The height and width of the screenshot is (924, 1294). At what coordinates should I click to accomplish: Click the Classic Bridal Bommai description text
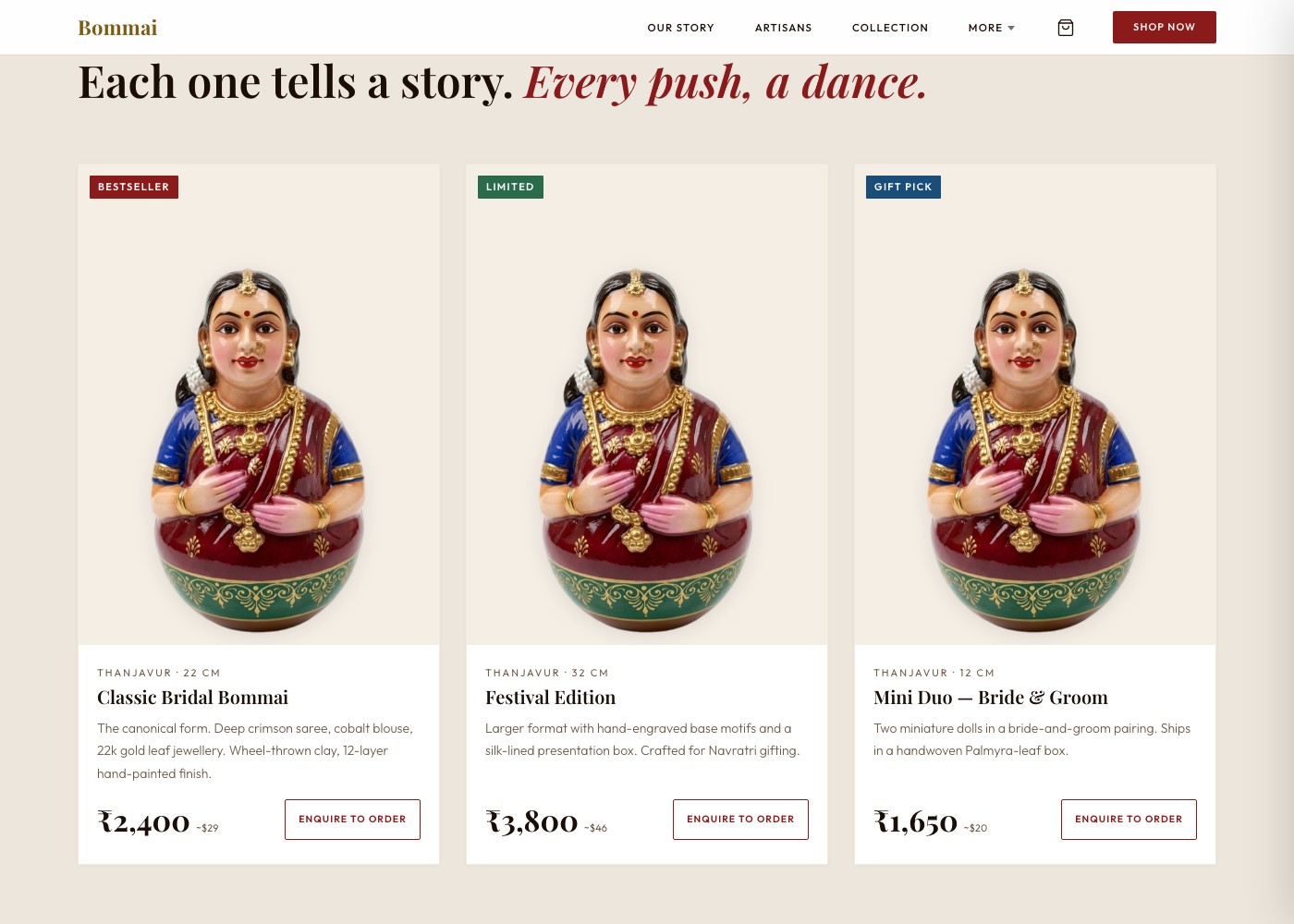pyautogui.click(x=256, y=751)
